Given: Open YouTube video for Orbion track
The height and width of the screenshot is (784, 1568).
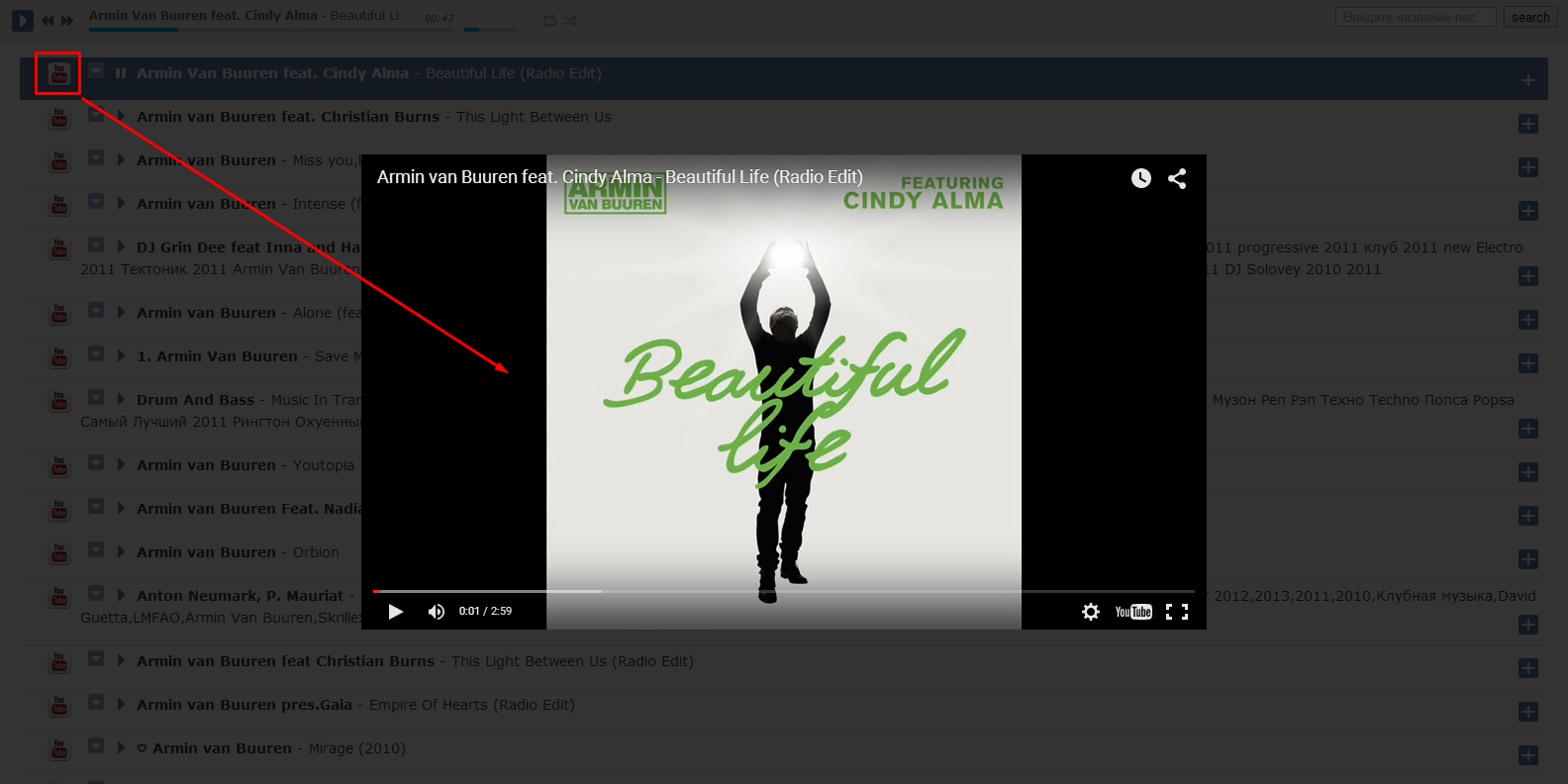Looking at the screenshot, I should [58, 553].
